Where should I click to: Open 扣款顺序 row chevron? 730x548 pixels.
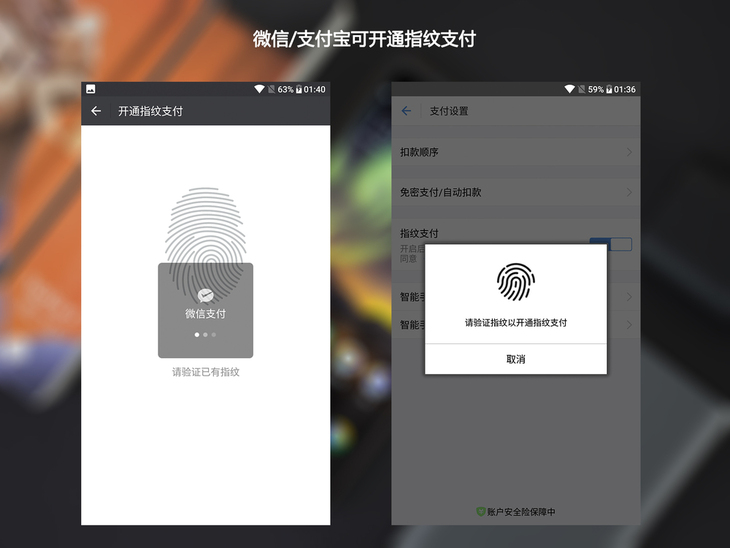(629, 152)
